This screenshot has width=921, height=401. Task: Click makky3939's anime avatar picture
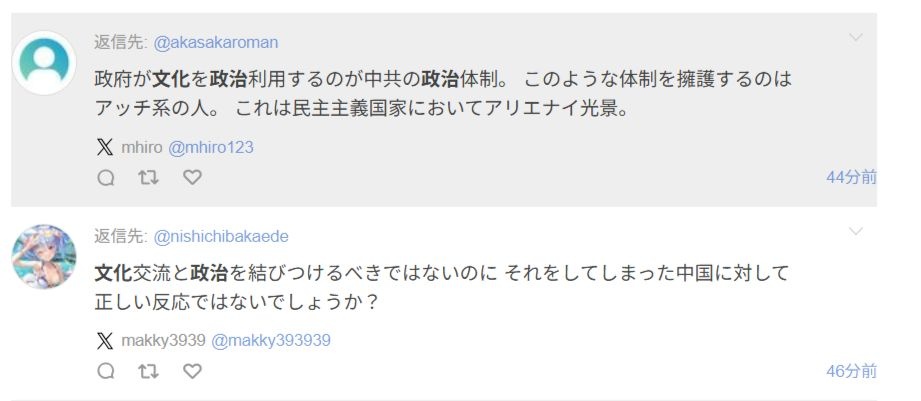click(44, 257)
